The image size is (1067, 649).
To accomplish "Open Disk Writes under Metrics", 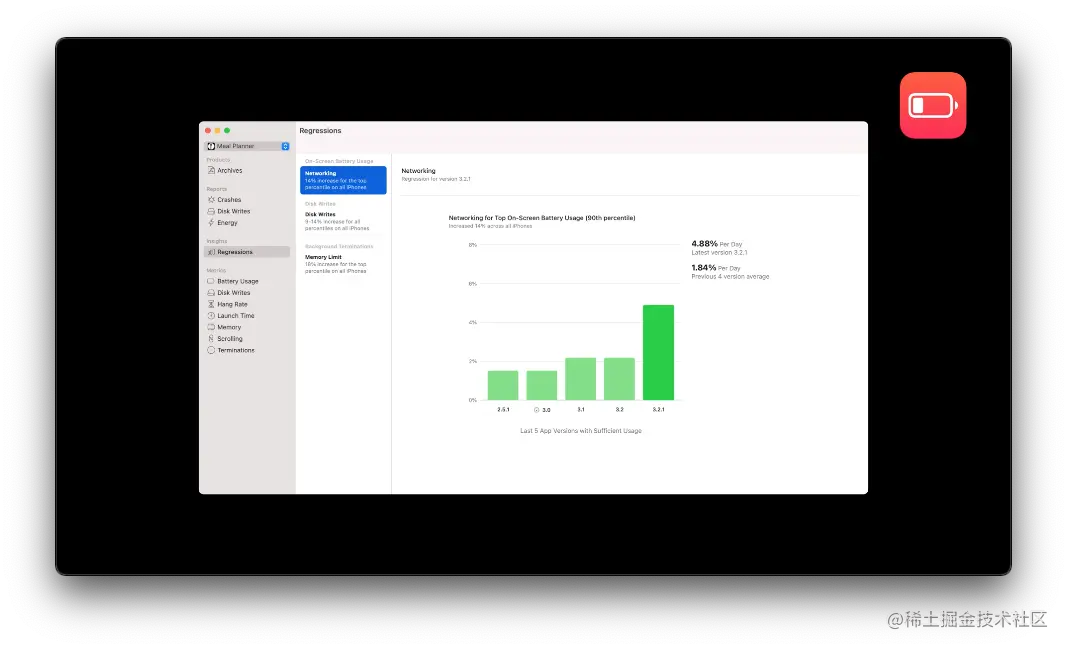I will pyautogui.click(x=229, y=293).
